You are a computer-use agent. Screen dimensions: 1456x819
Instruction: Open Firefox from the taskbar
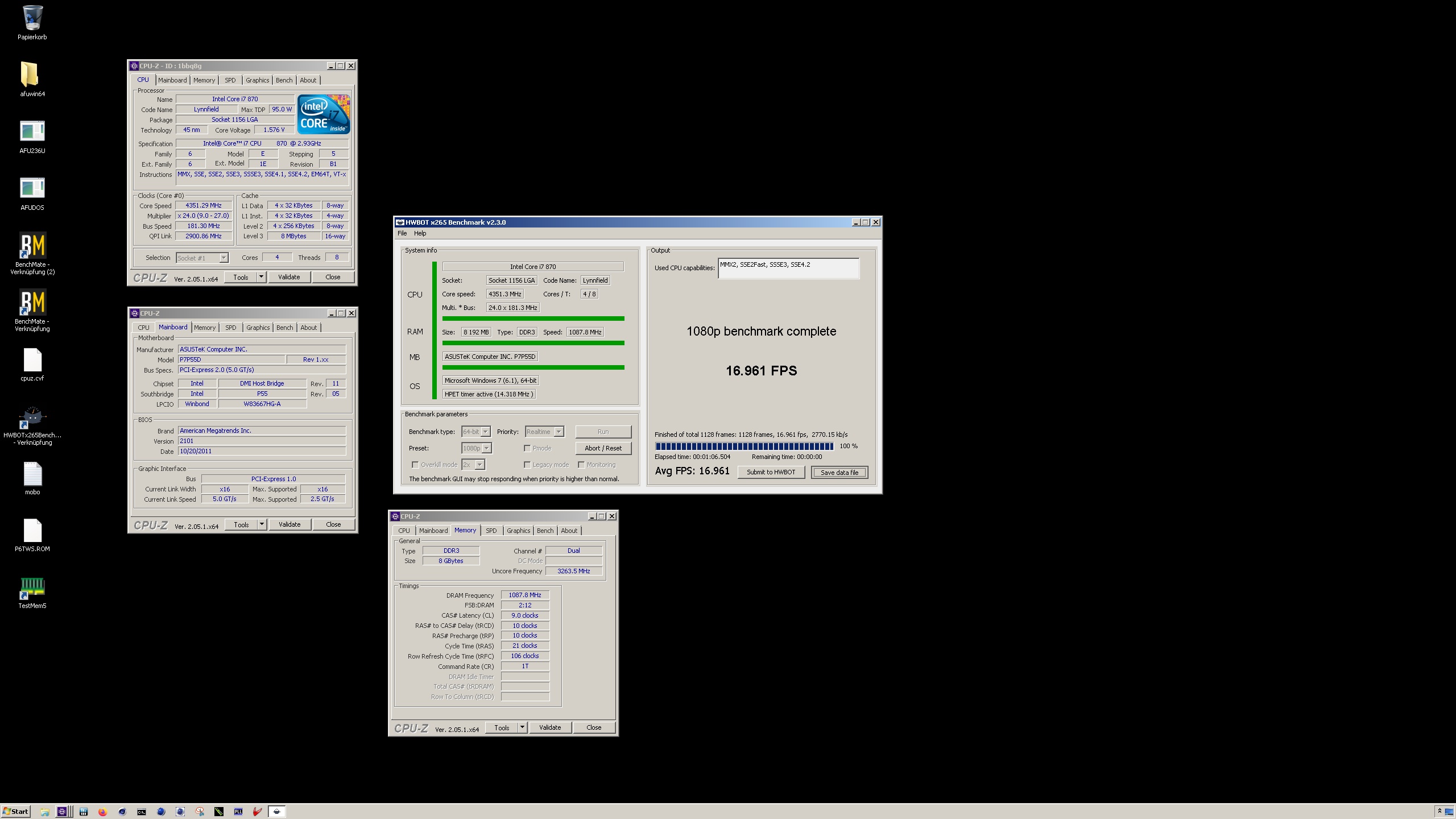pos(102,812)
